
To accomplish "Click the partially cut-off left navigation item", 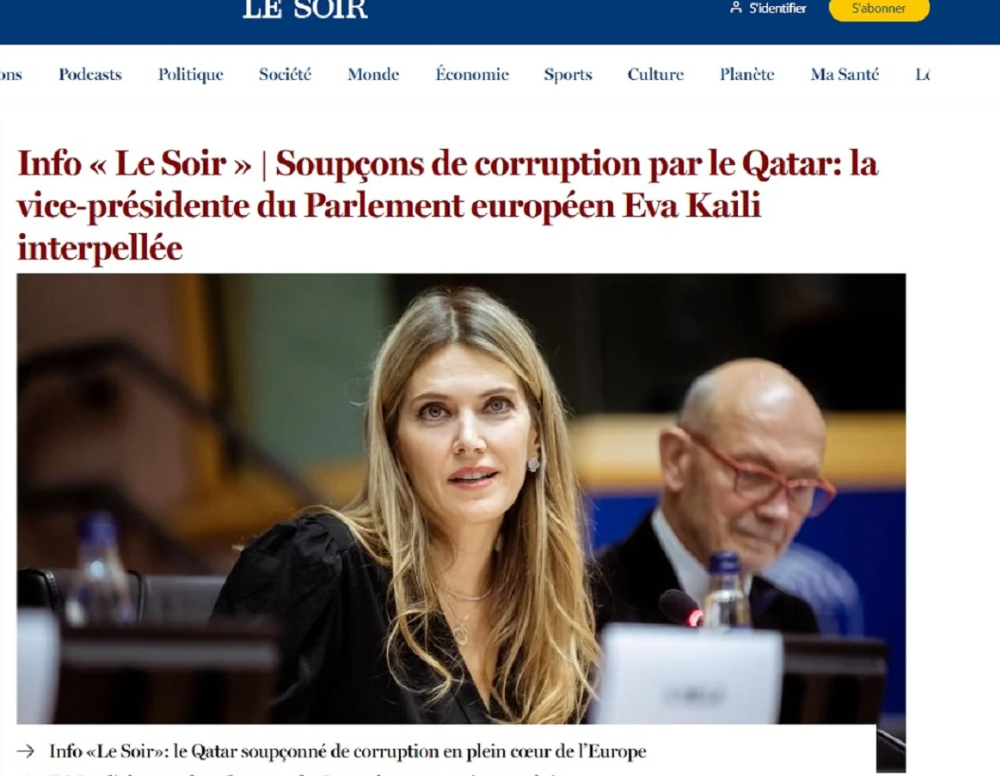I will pos(11,75).
